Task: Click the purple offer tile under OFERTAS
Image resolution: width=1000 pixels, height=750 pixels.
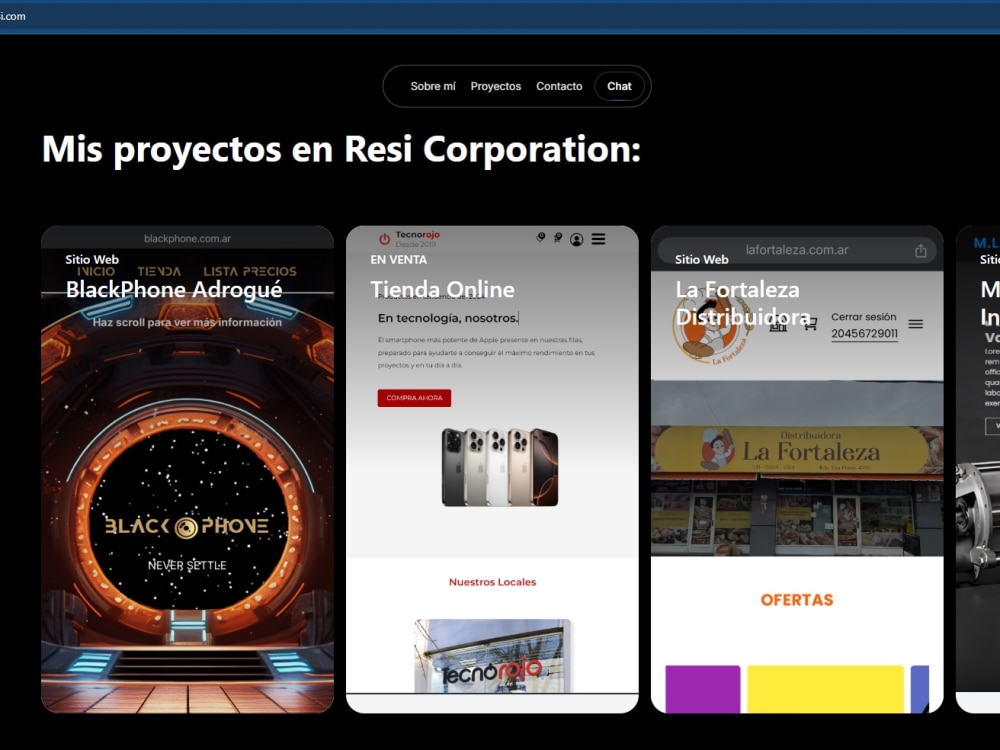Action: click(703, 689)
